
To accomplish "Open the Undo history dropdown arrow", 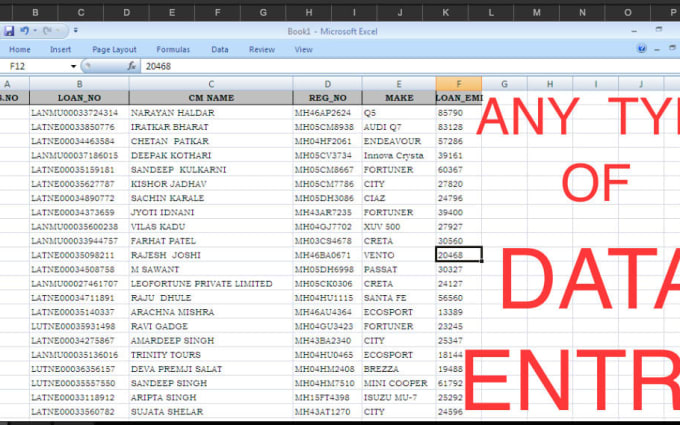I will pyautogui.click(x=35, y=31).
